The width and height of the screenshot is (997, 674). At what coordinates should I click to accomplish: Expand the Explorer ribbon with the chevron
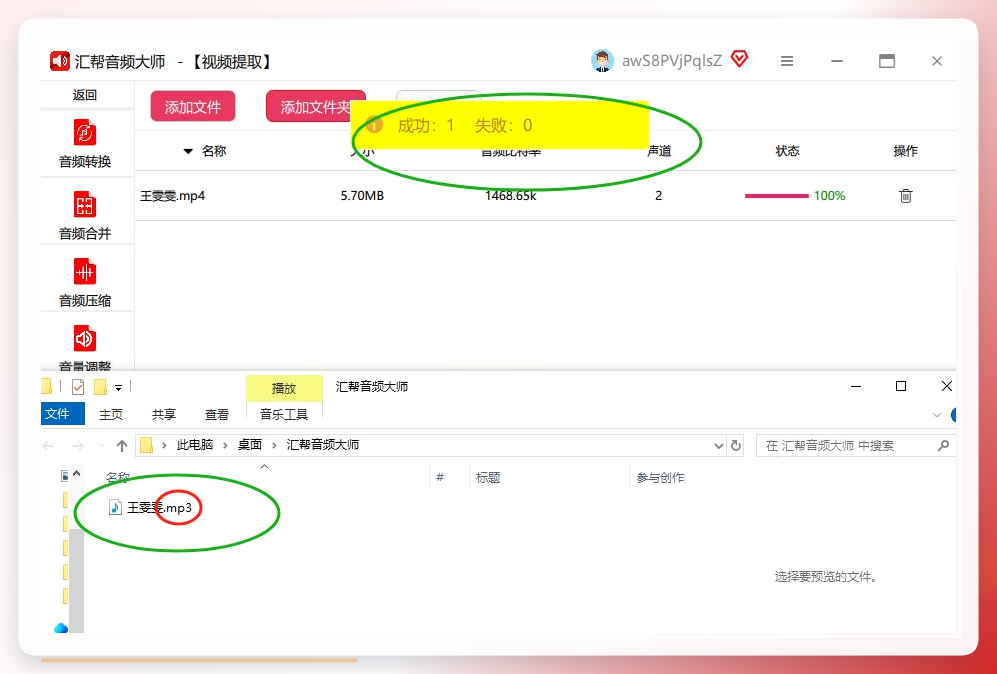click(937, 415)
